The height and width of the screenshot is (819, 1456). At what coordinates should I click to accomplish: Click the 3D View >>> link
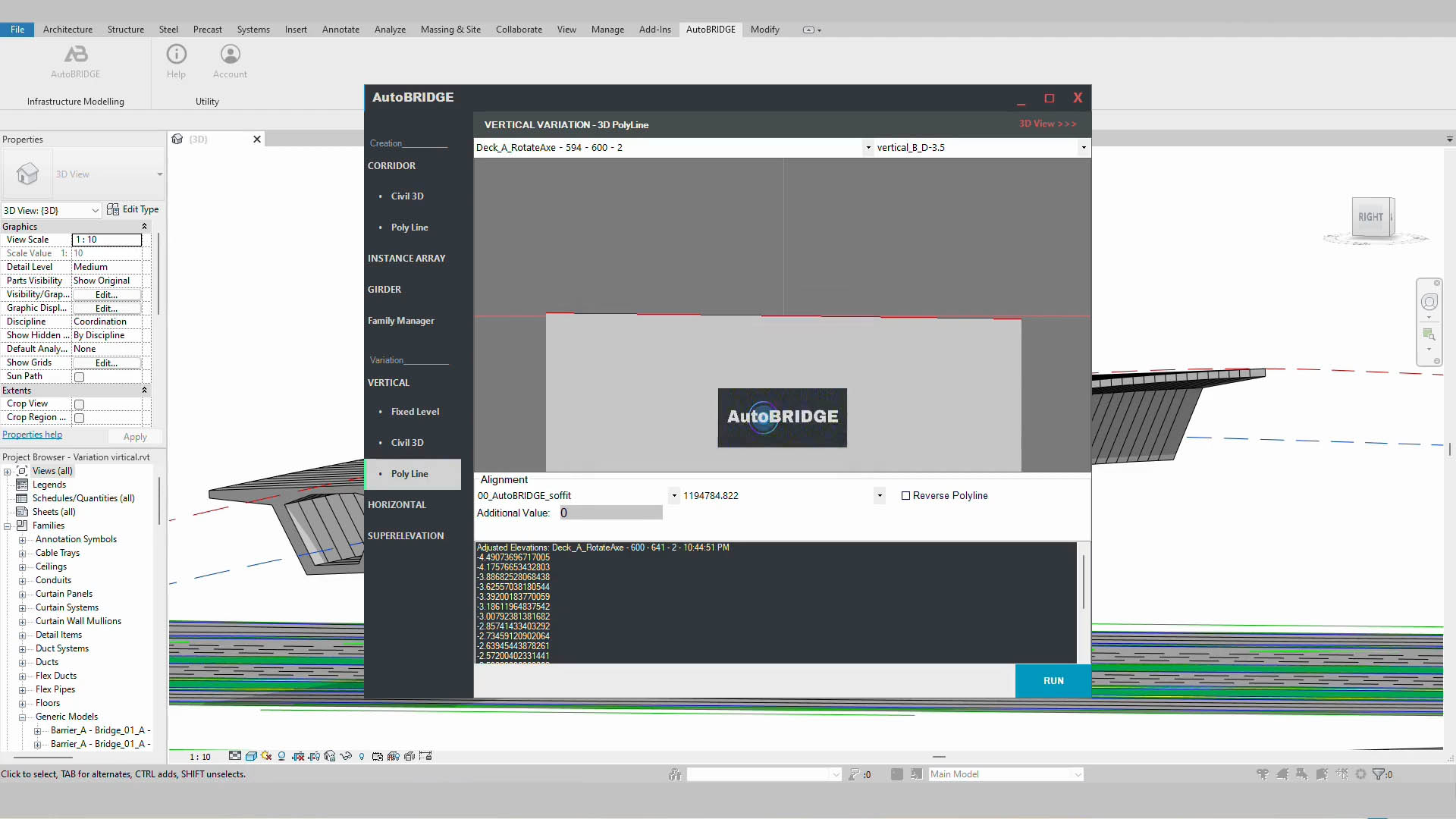coord(1047,124)
